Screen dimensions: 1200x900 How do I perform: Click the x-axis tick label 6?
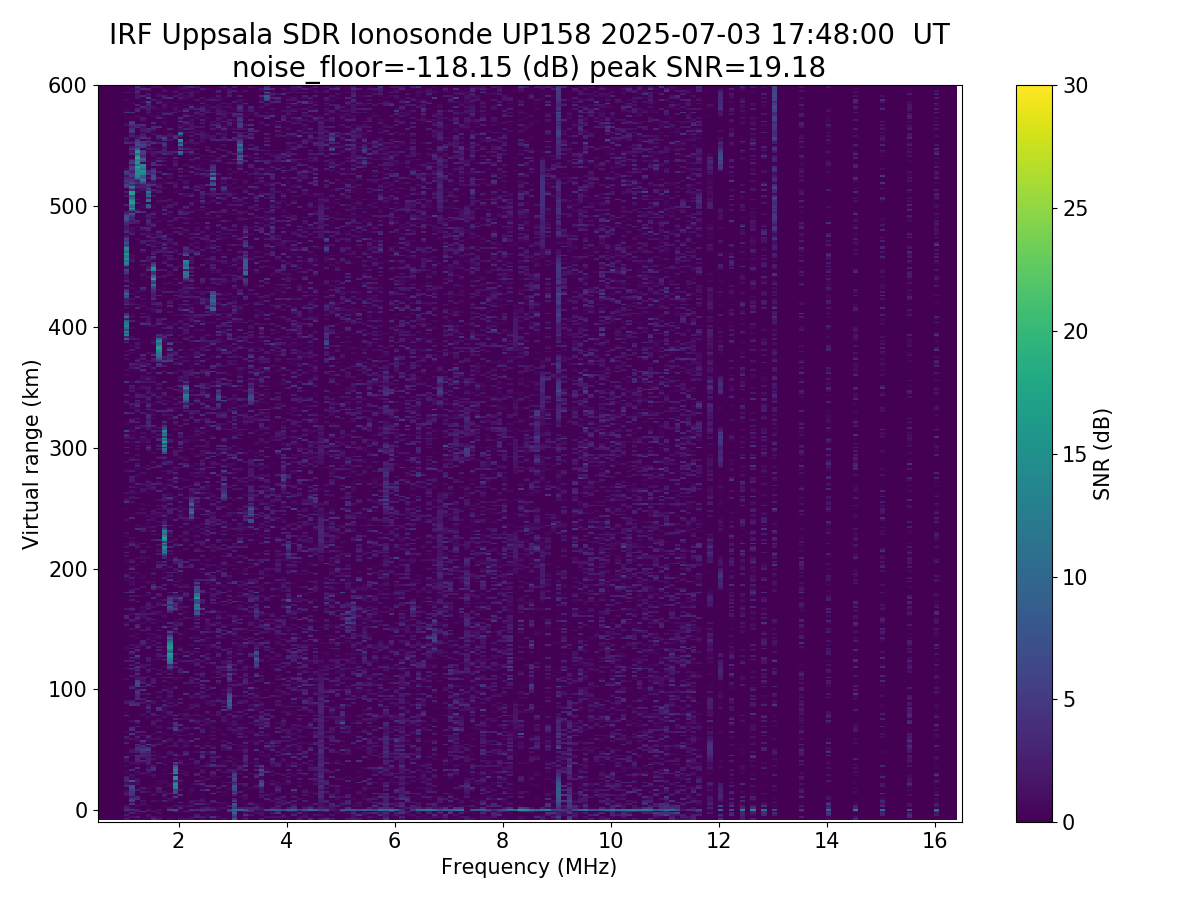pyautogui.click(x=394, y=840)
